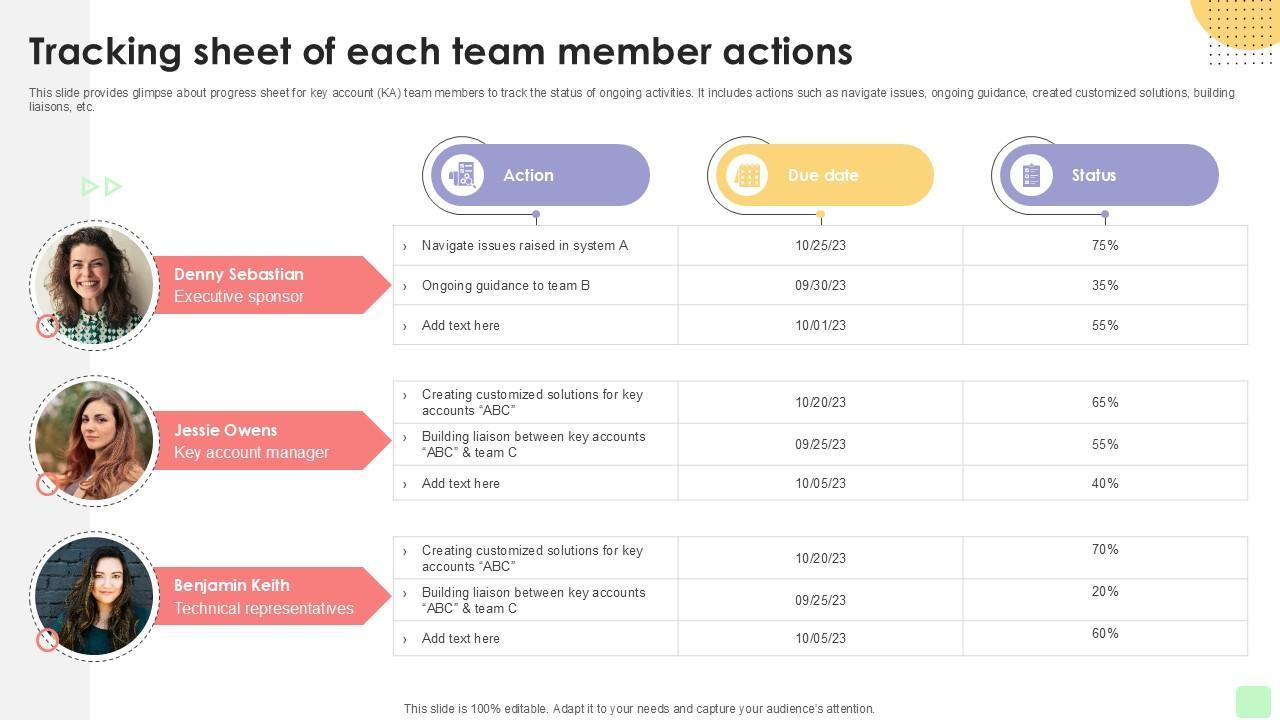
Task: Select Benjamin Keith's profile photo
Action: coord(95,596)
